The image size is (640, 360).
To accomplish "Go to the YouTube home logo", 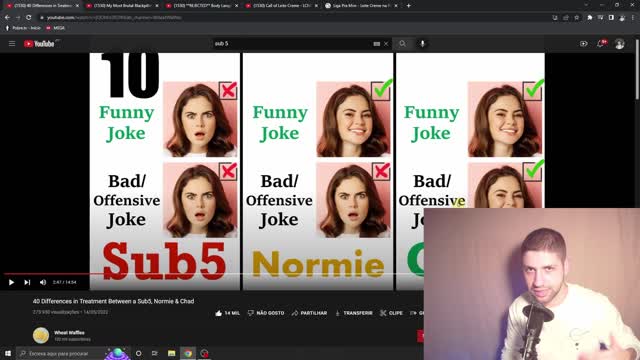I will (x=39, y=44).
